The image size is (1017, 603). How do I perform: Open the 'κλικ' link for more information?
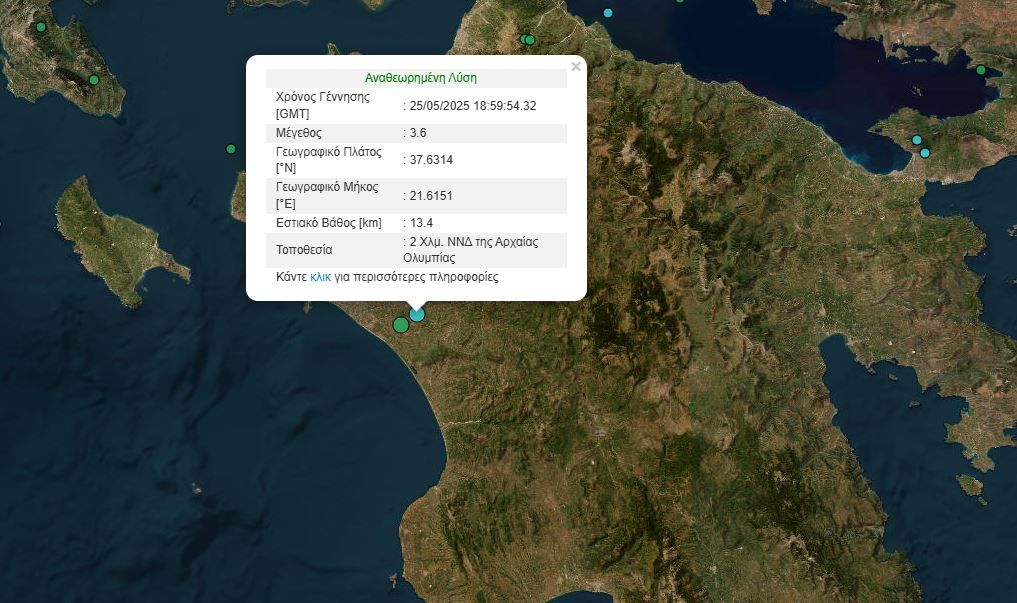click(x=320, y=277)
